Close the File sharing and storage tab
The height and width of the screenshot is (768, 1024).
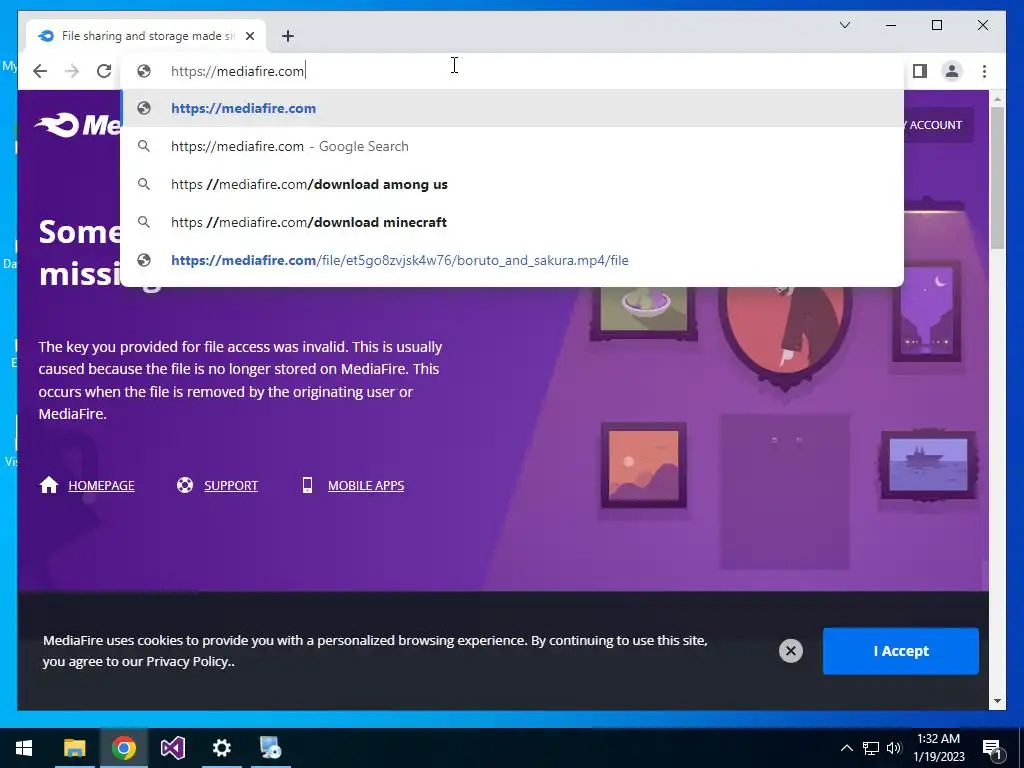[x=249, y=36]
